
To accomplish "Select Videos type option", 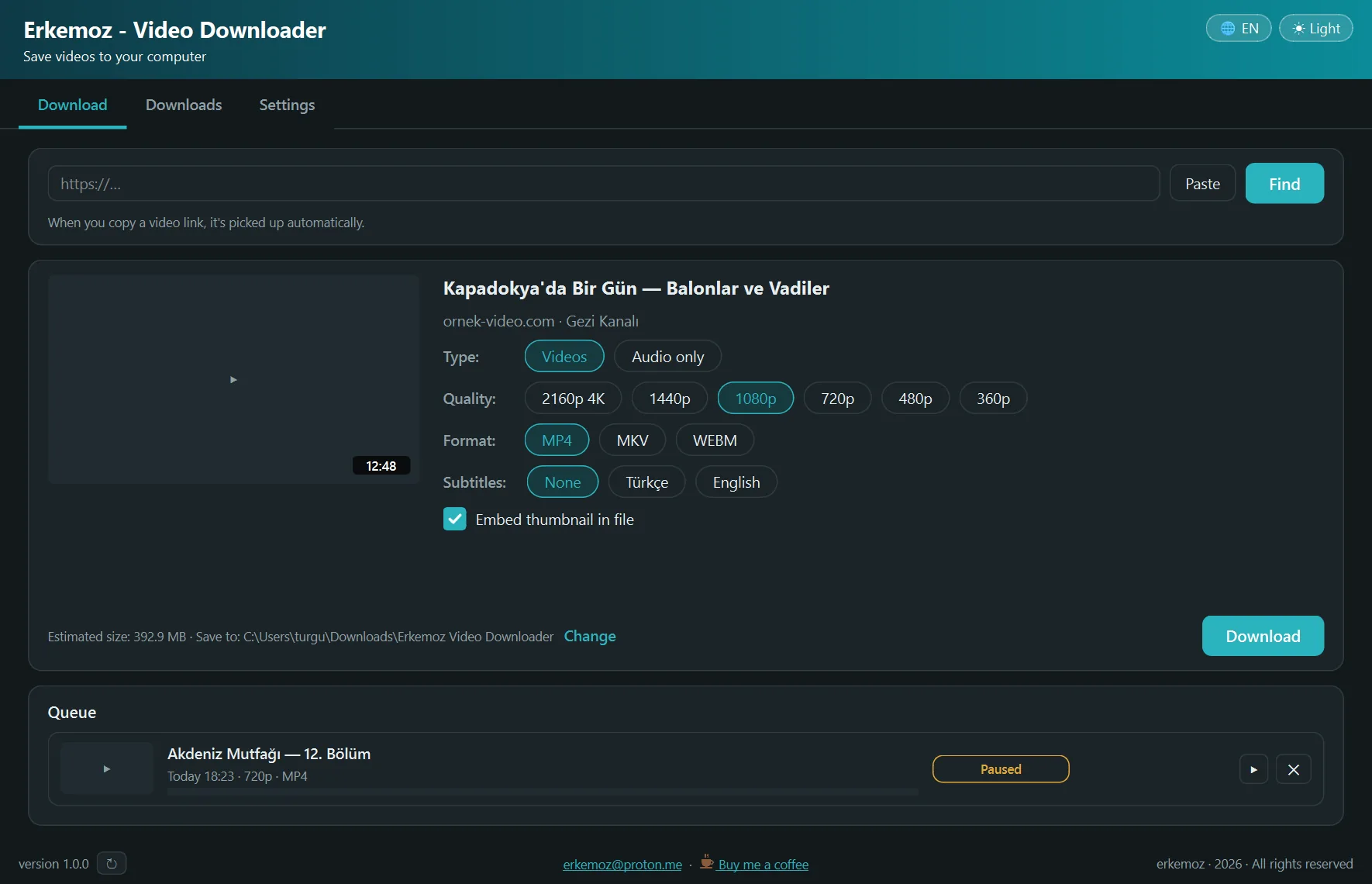I will point(564,357).
